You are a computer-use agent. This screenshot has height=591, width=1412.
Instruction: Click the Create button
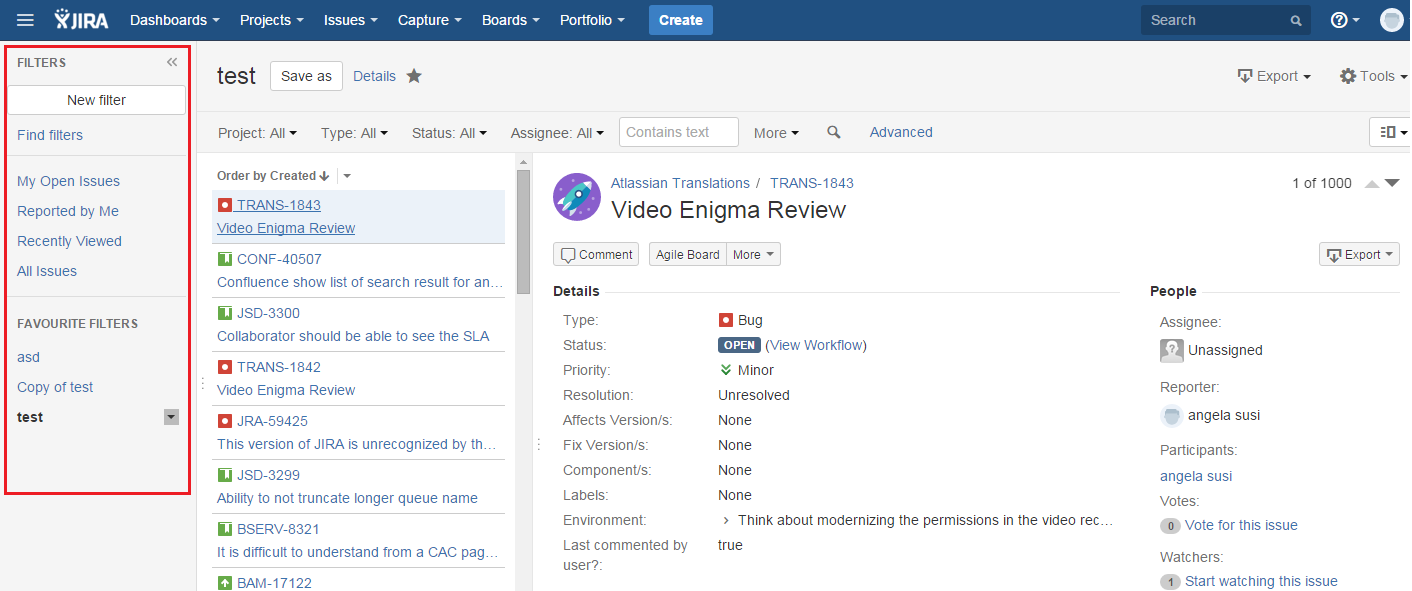click(680, 19)
